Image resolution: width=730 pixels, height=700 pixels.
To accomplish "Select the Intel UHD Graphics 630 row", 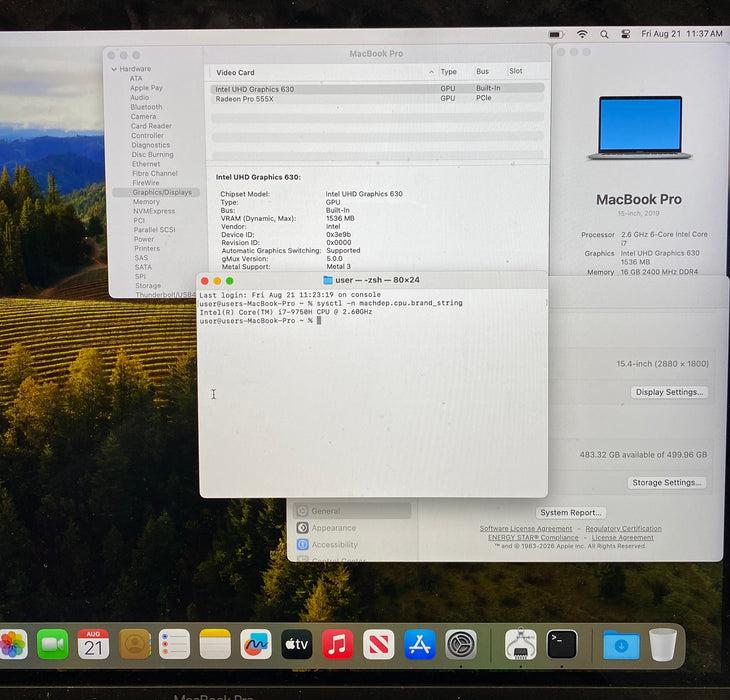I will 377,88.
